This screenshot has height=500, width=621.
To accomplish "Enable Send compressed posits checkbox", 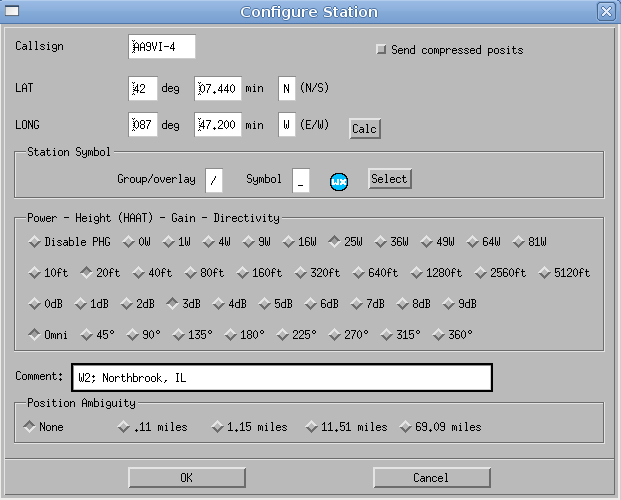I will pyautogui.click(x=380, y=50).
